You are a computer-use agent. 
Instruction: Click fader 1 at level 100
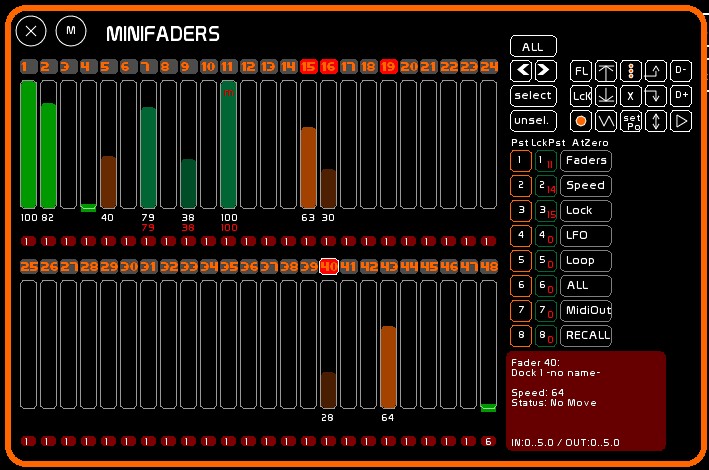[x=28, y=145]
